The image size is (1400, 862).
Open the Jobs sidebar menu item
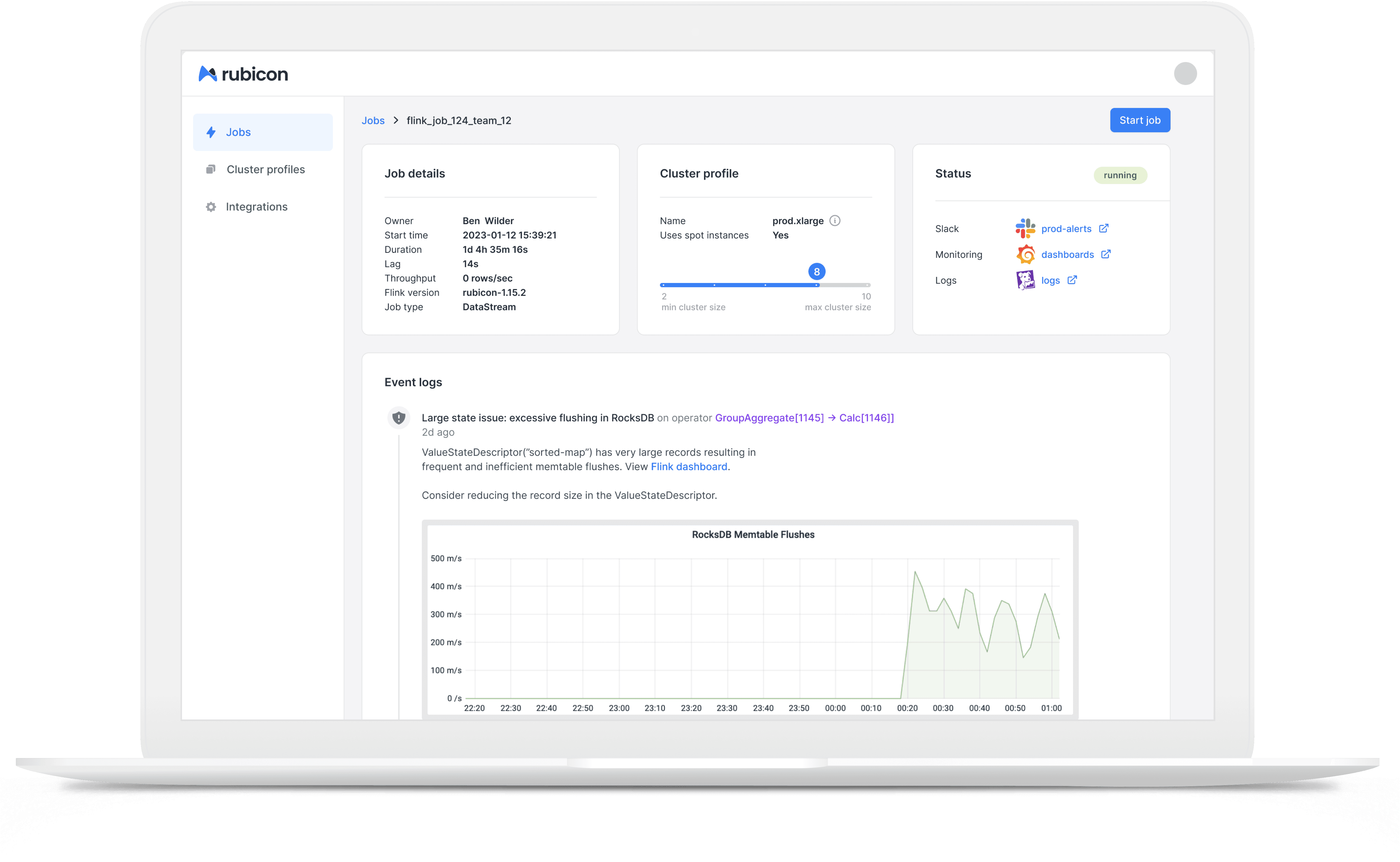click(x=263, y=132)
